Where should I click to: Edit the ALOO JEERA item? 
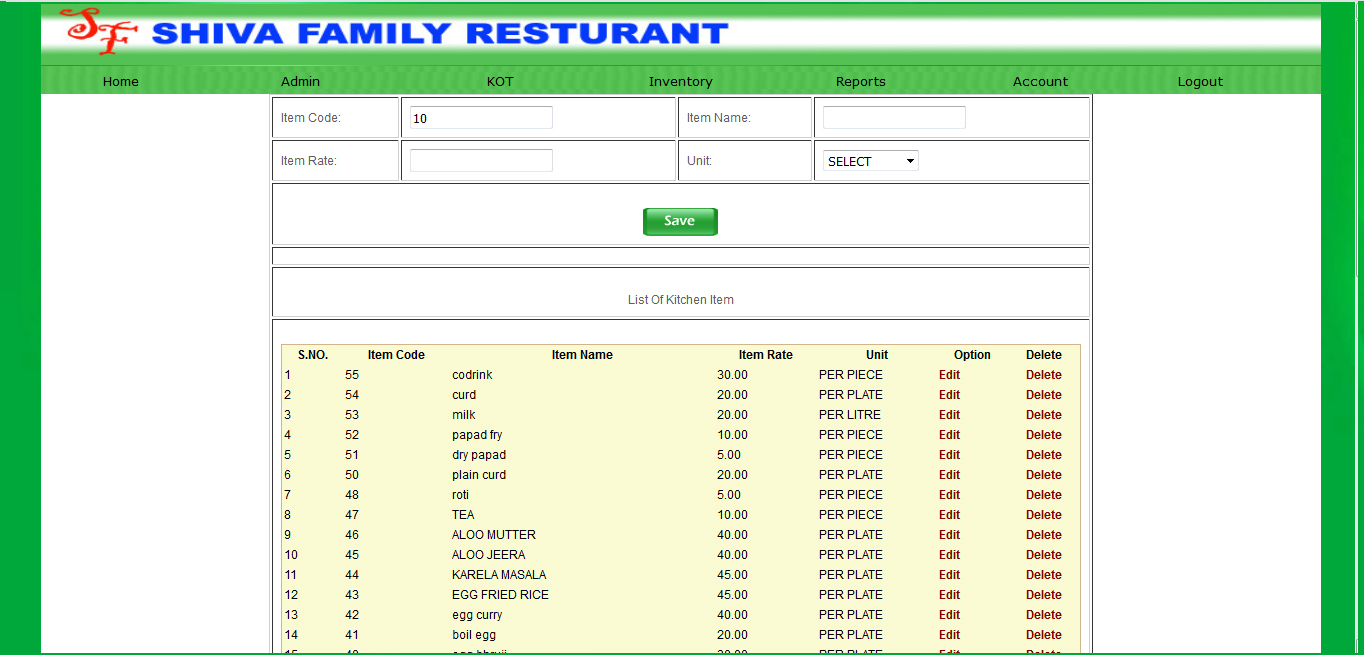pyautogui.click(x=949, y=555)
